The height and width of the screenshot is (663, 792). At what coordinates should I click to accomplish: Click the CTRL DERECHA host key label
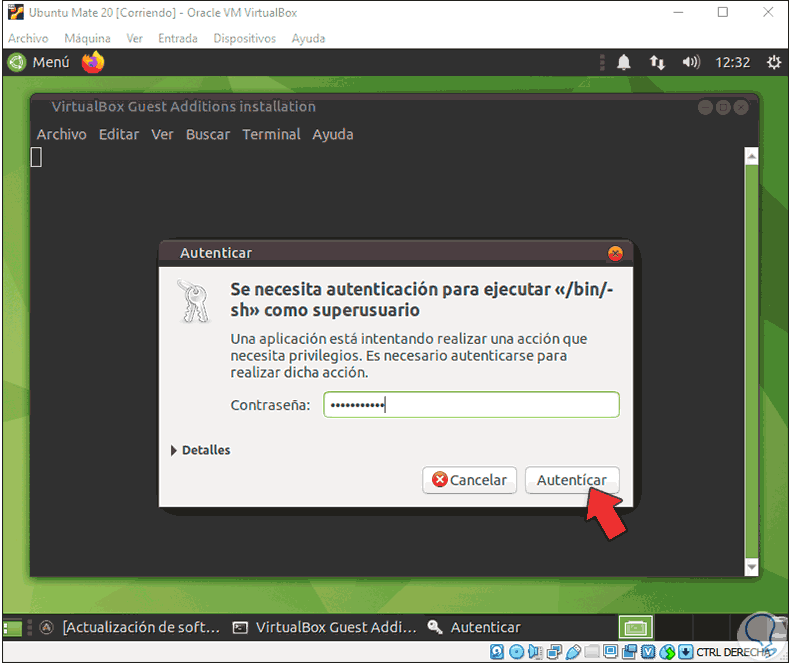pyautogui.click(x=732, y=652)
